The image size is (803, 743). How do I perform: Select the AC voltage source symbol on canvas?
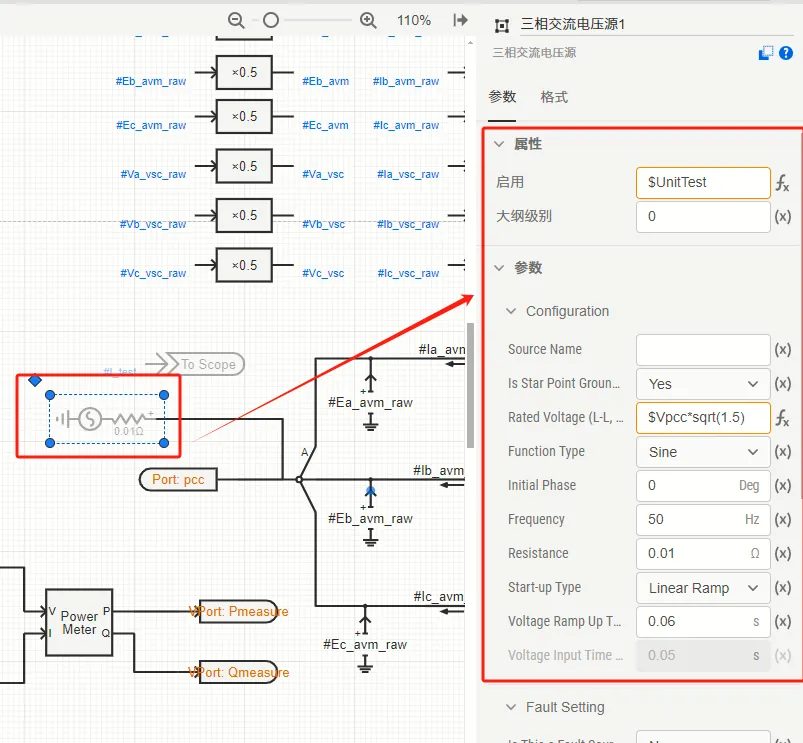tap(107, 419)
